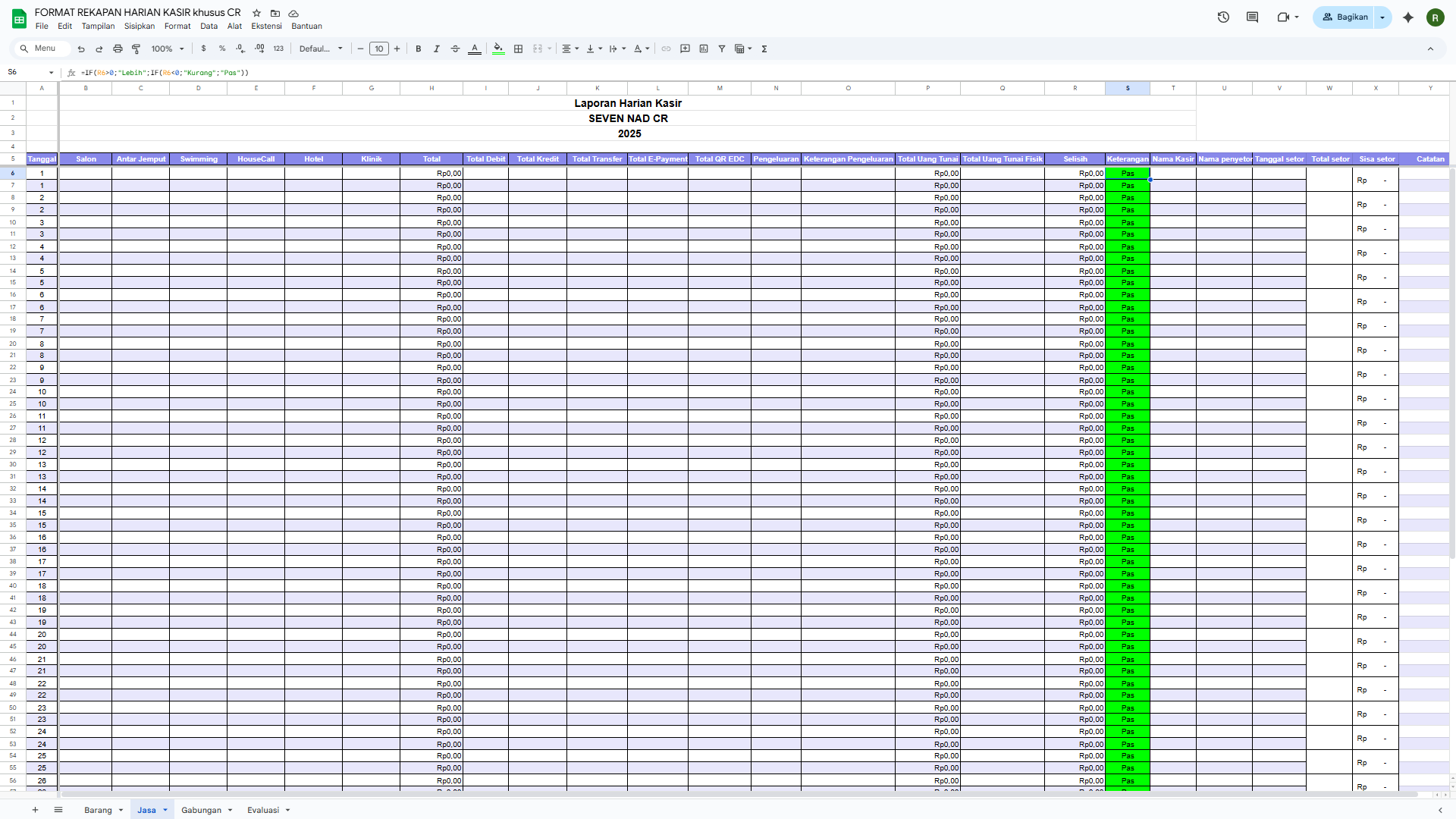Open the borders tool
Image resolution: width=1456 pixels, height=819 pixels.
tap(519, 49)
